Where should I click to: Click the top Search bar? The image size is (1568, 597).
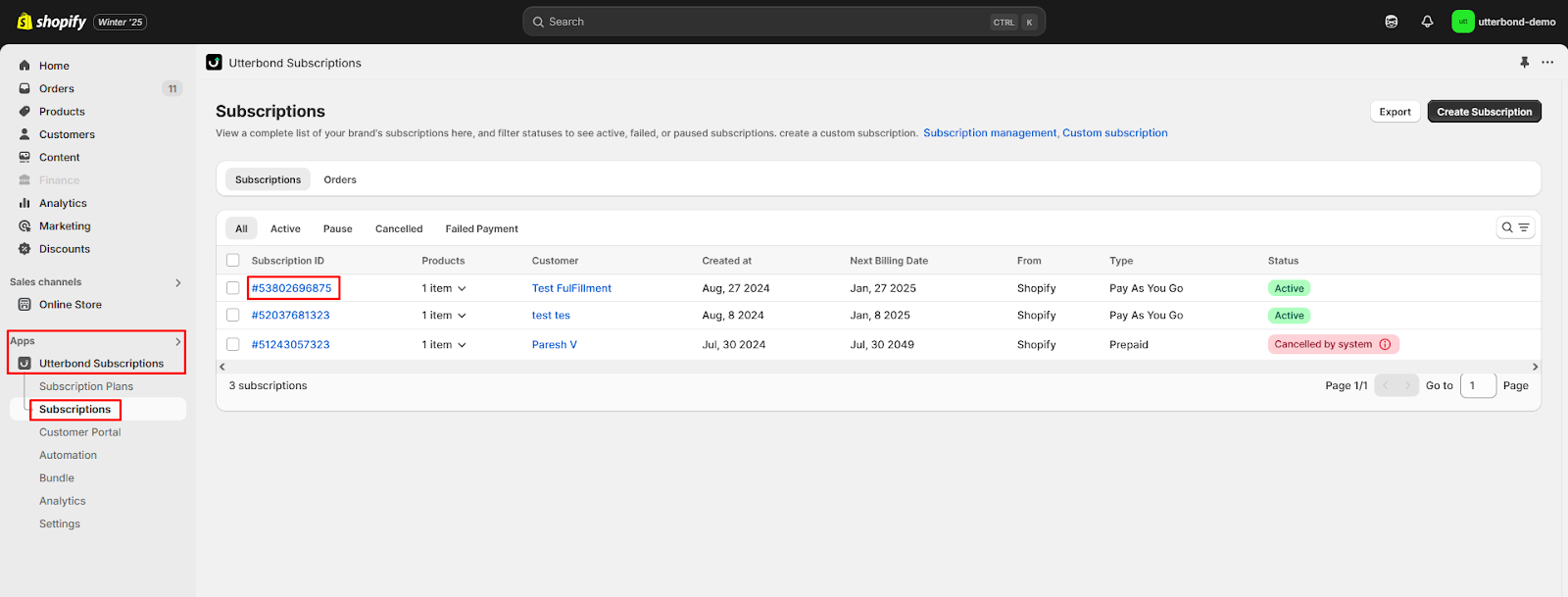(x=784, y=22)
